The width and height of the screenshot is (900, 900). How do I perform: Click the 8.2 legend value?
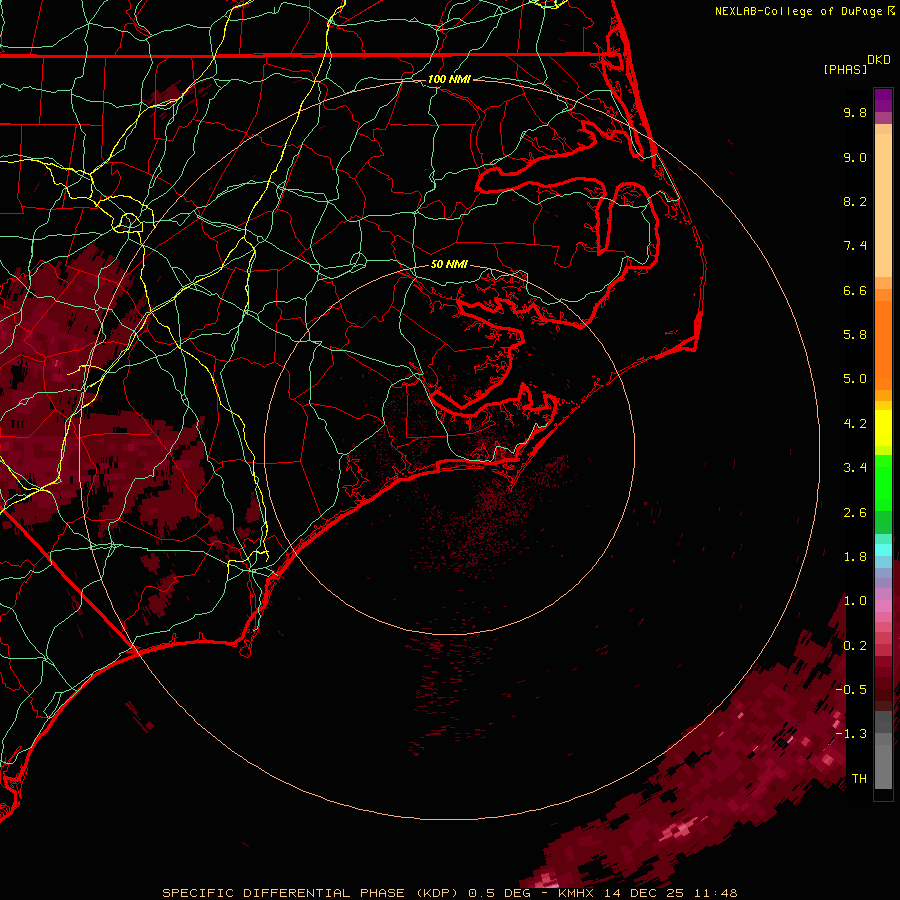[855, 202]
